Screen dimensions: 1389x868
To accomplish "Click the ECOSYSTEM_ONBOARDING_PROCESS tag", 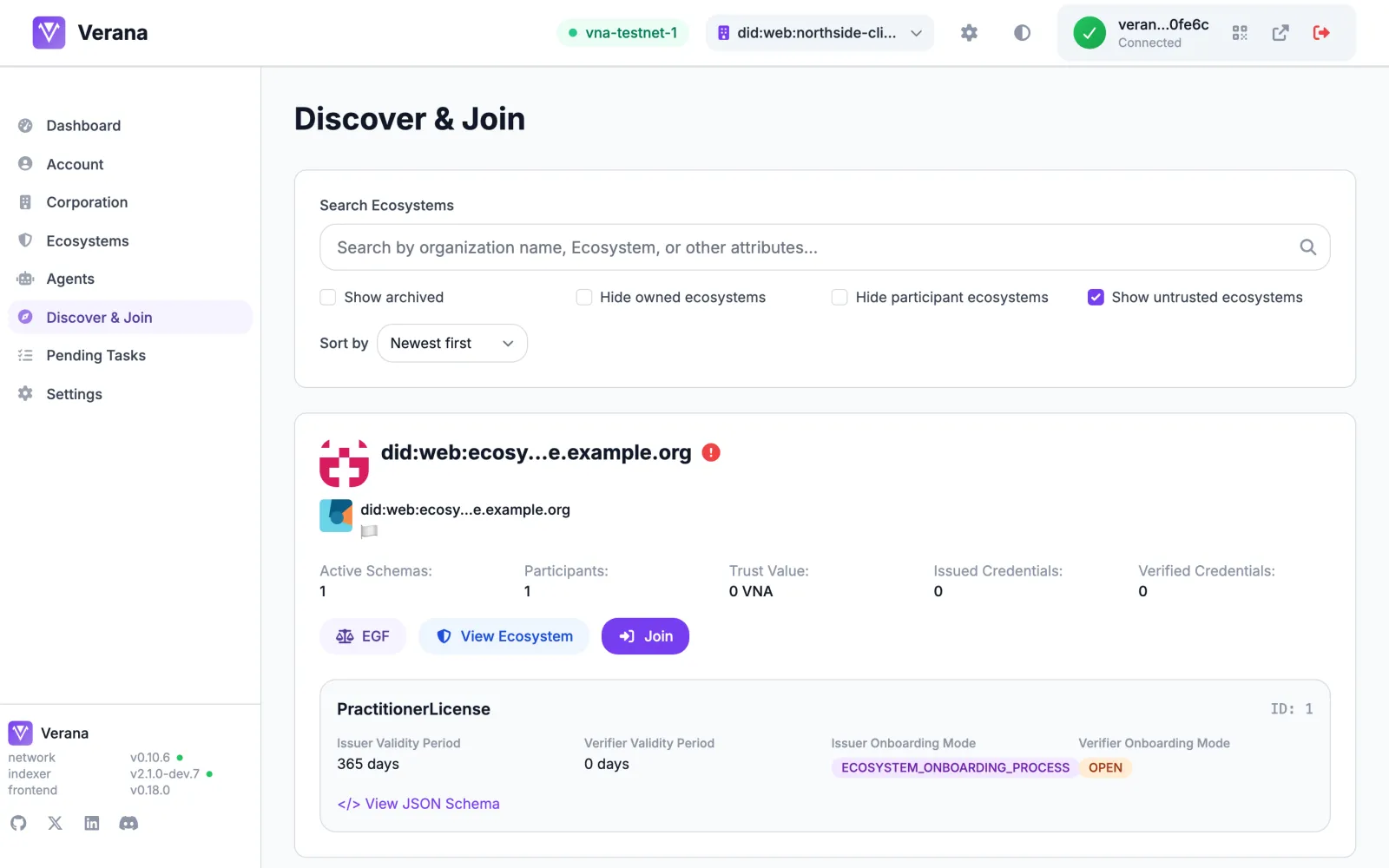I will click(955, 767).
